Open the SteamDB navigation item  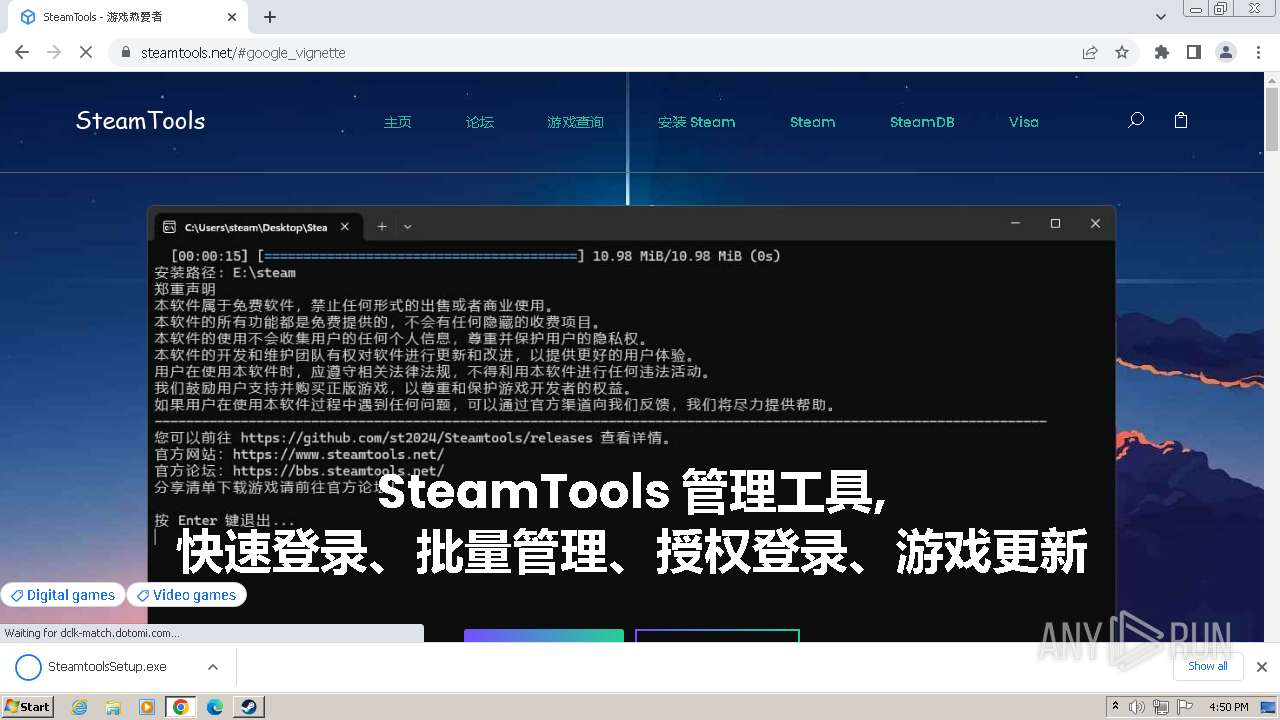922,122
